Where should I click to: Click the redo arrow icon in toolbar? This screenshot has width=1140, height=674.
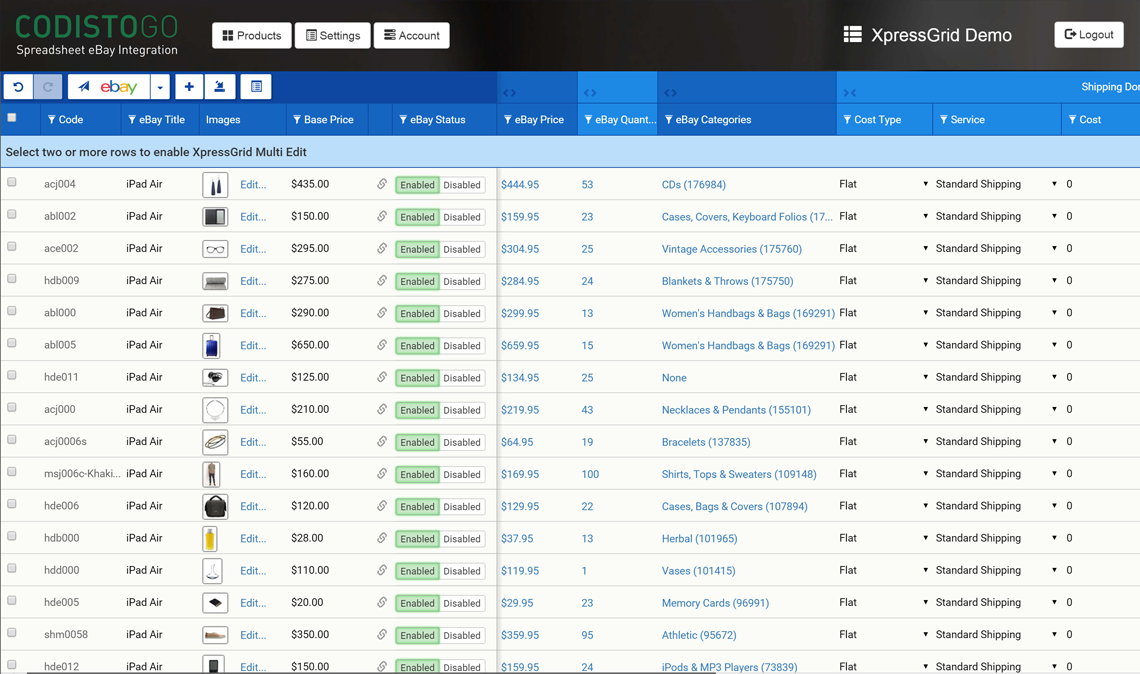click(x=47, y=87)
